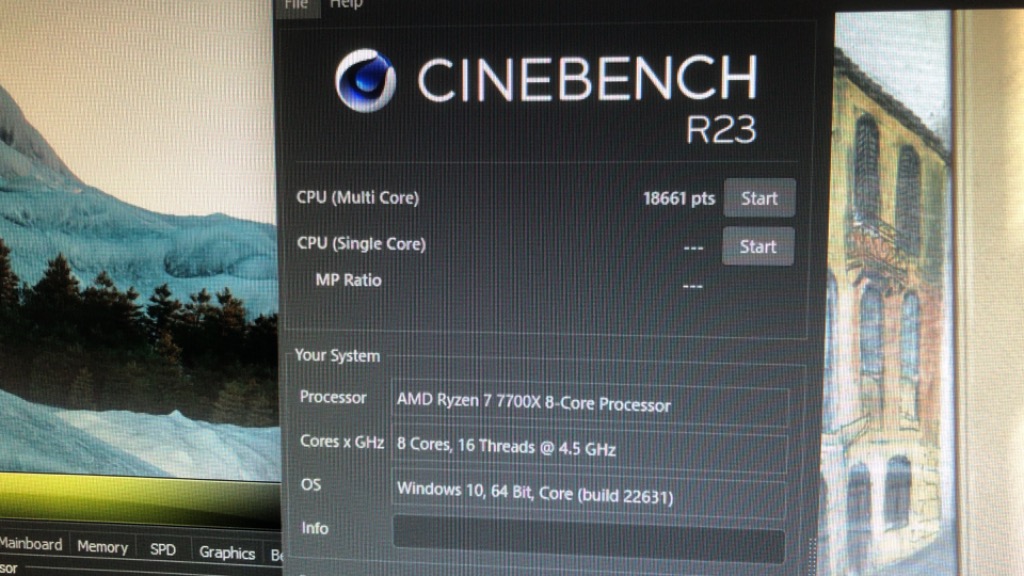Viewport: 1024px width, 576px height.
Task: Click the 18661 pts multi core score
Action: click(x=679, y=199)
